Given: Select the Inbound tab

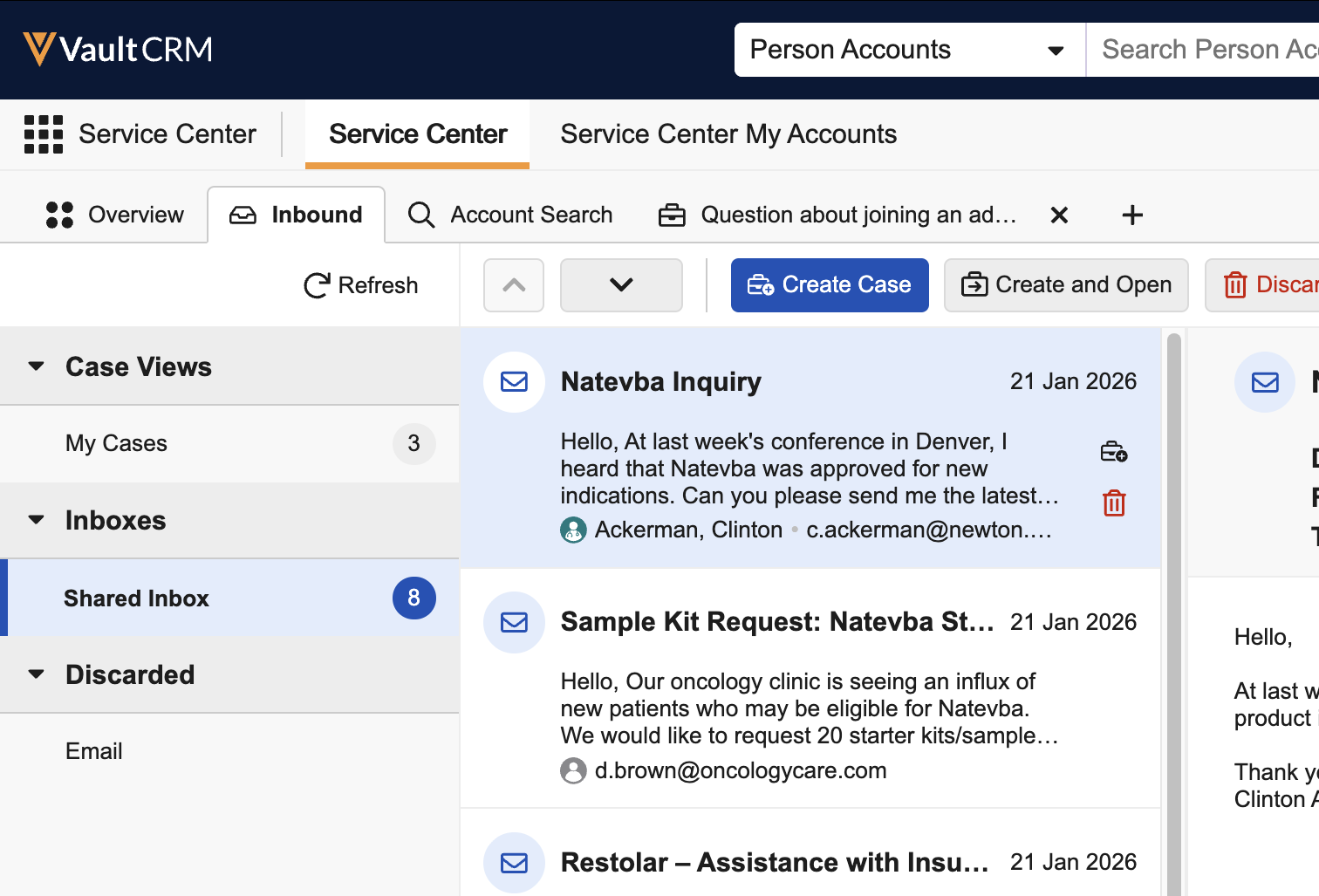Looking at the screenshot, I should (x=296, y=215).
